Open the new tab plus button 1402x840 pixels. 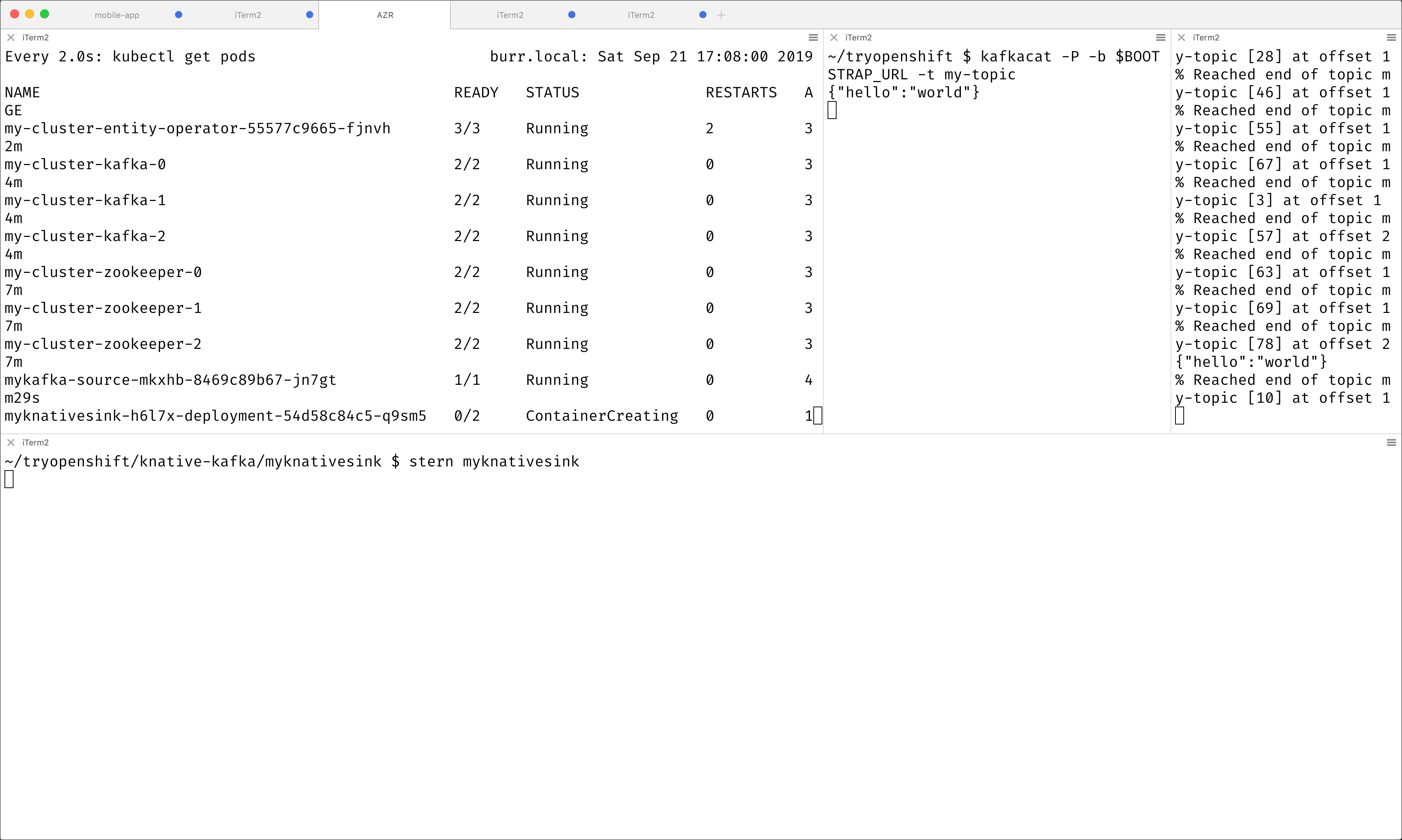pyautogui.click(x=721, y=15)
